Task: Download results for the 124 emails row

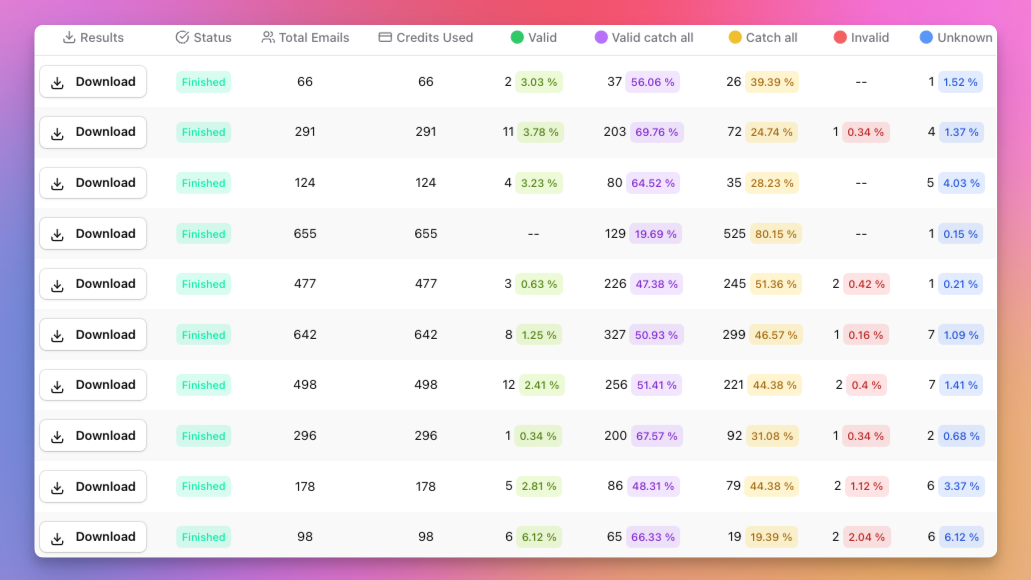Action: (x=93, y=183)
